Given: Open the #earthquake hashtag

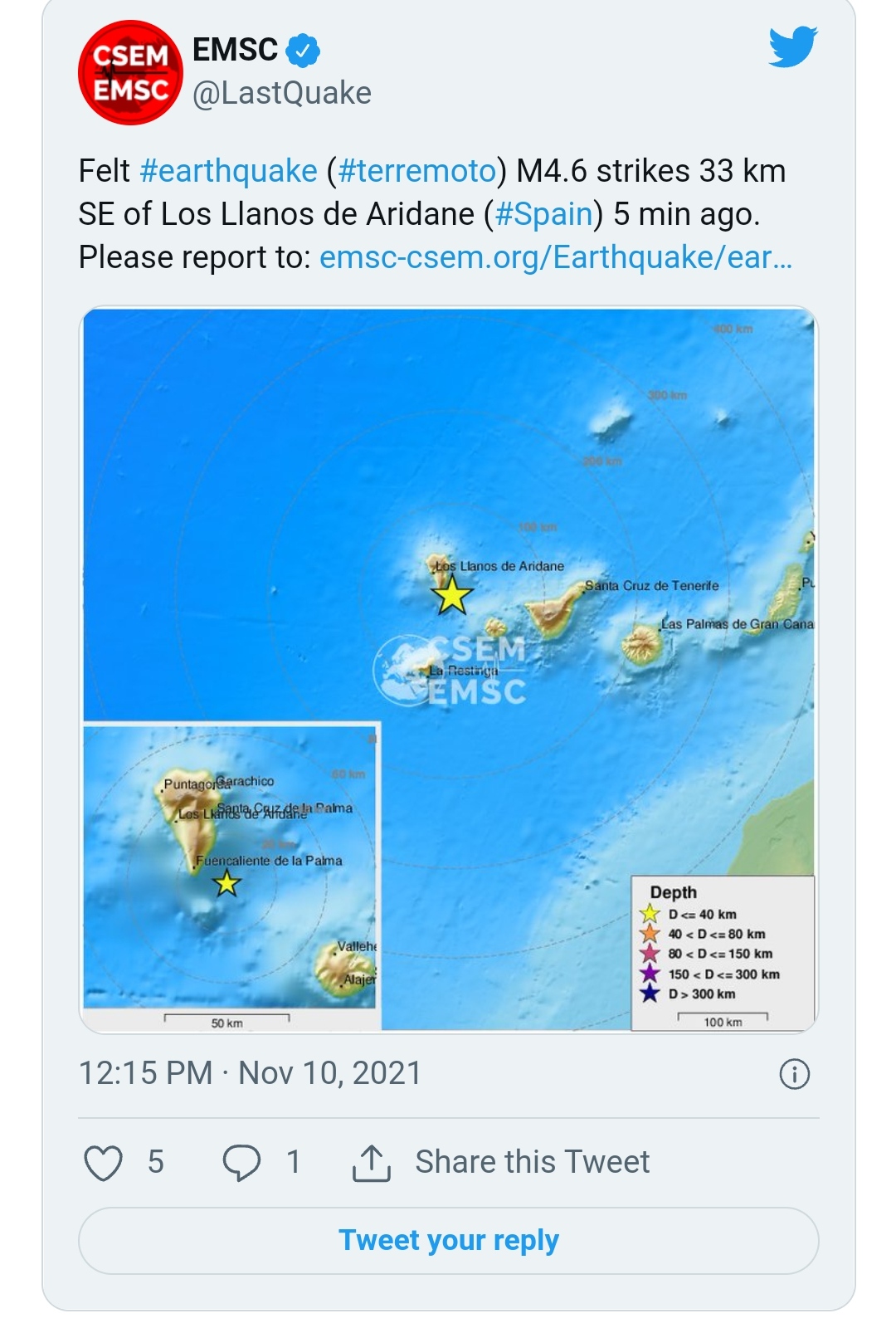Looking at the screenshot, I should point(228,171).
